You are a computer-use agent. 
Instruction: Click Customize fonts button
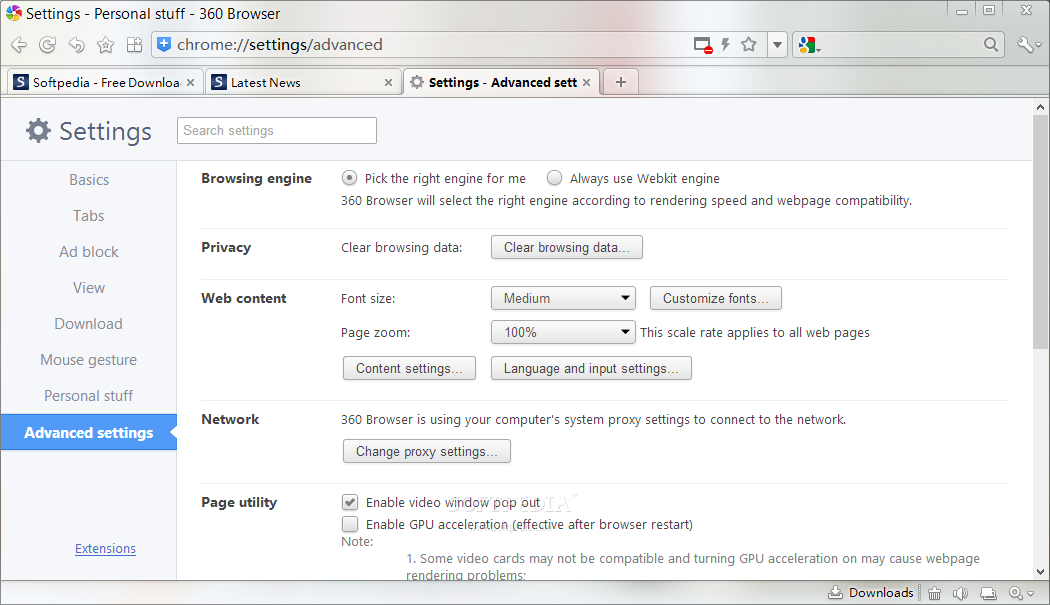click(715, 298)
